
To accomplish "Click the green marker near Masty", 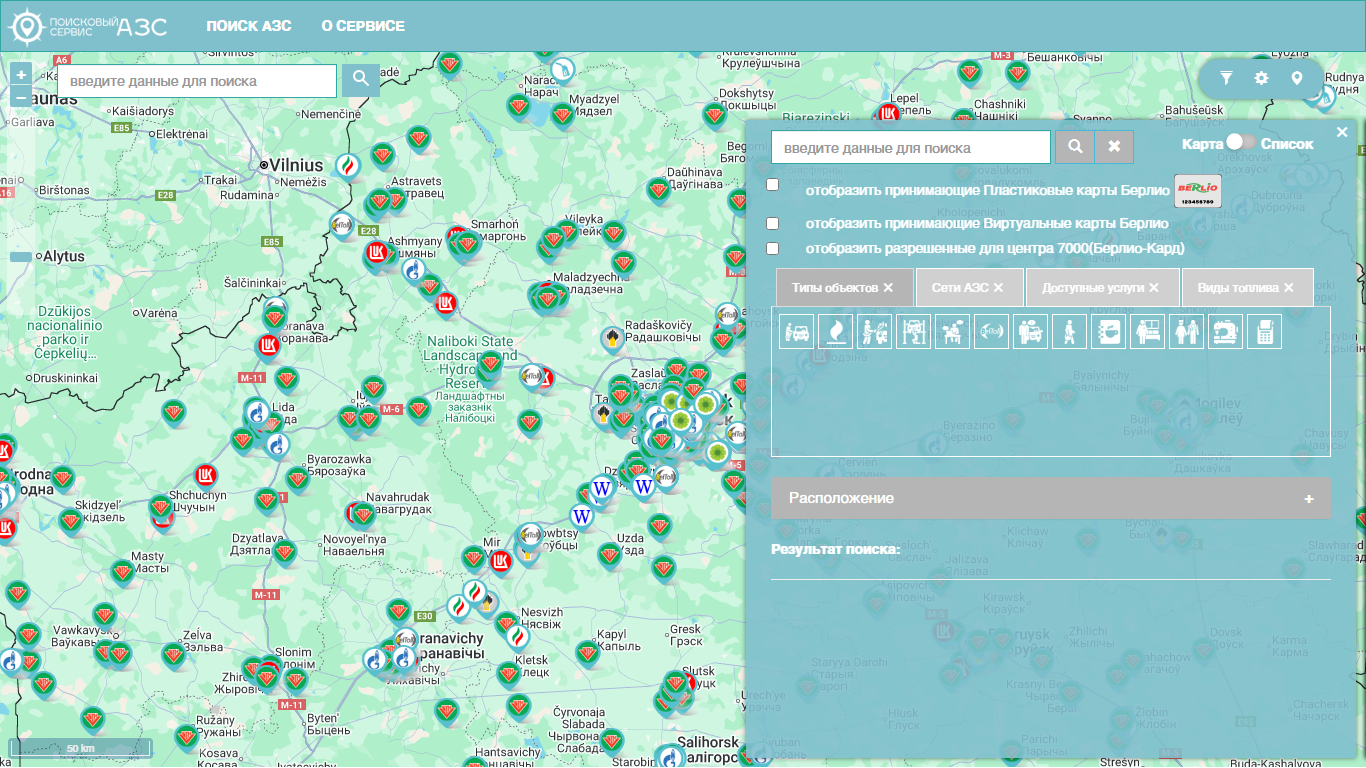I will click(122, 572).
